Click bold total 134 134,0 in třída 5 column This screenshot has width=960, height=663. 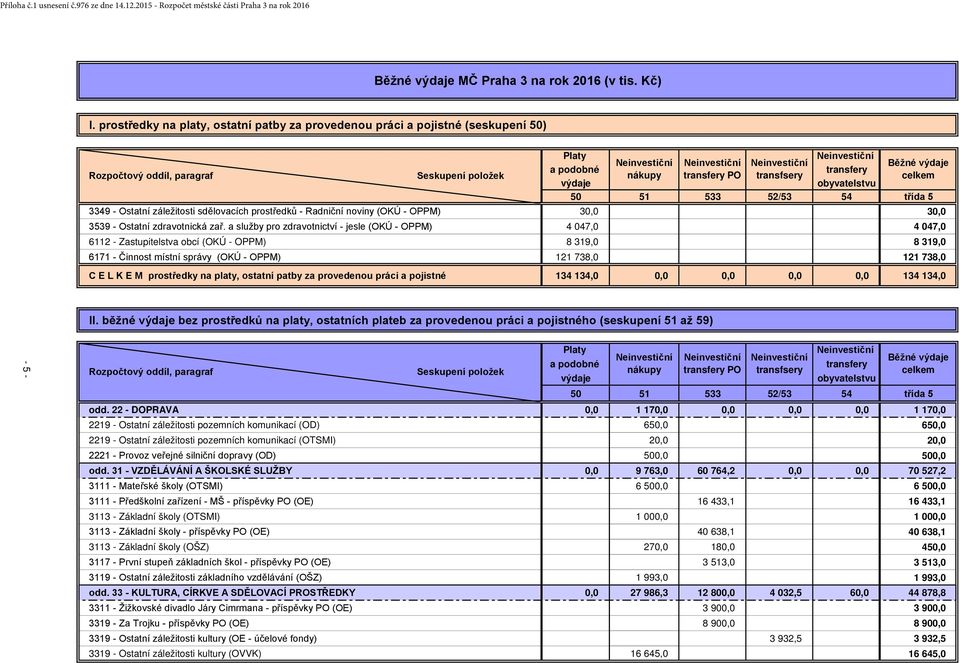[x=924, y=276]
